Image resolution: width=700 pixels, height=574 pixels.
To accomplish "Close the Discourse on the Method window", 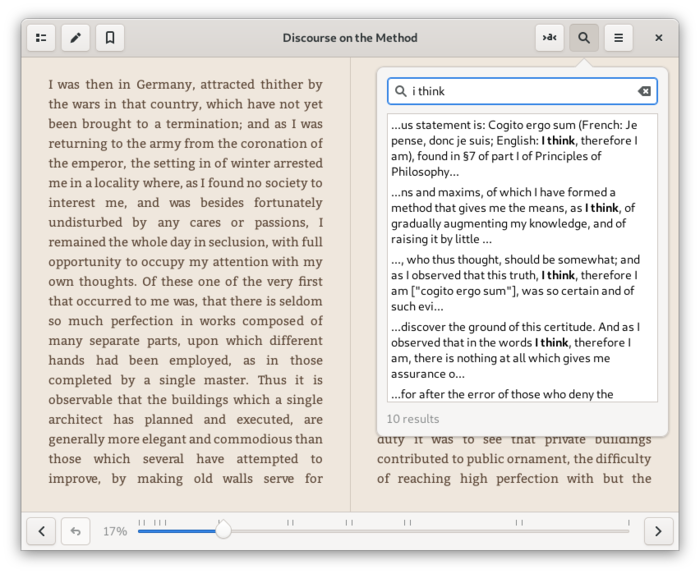I will [x=658, y=38].
